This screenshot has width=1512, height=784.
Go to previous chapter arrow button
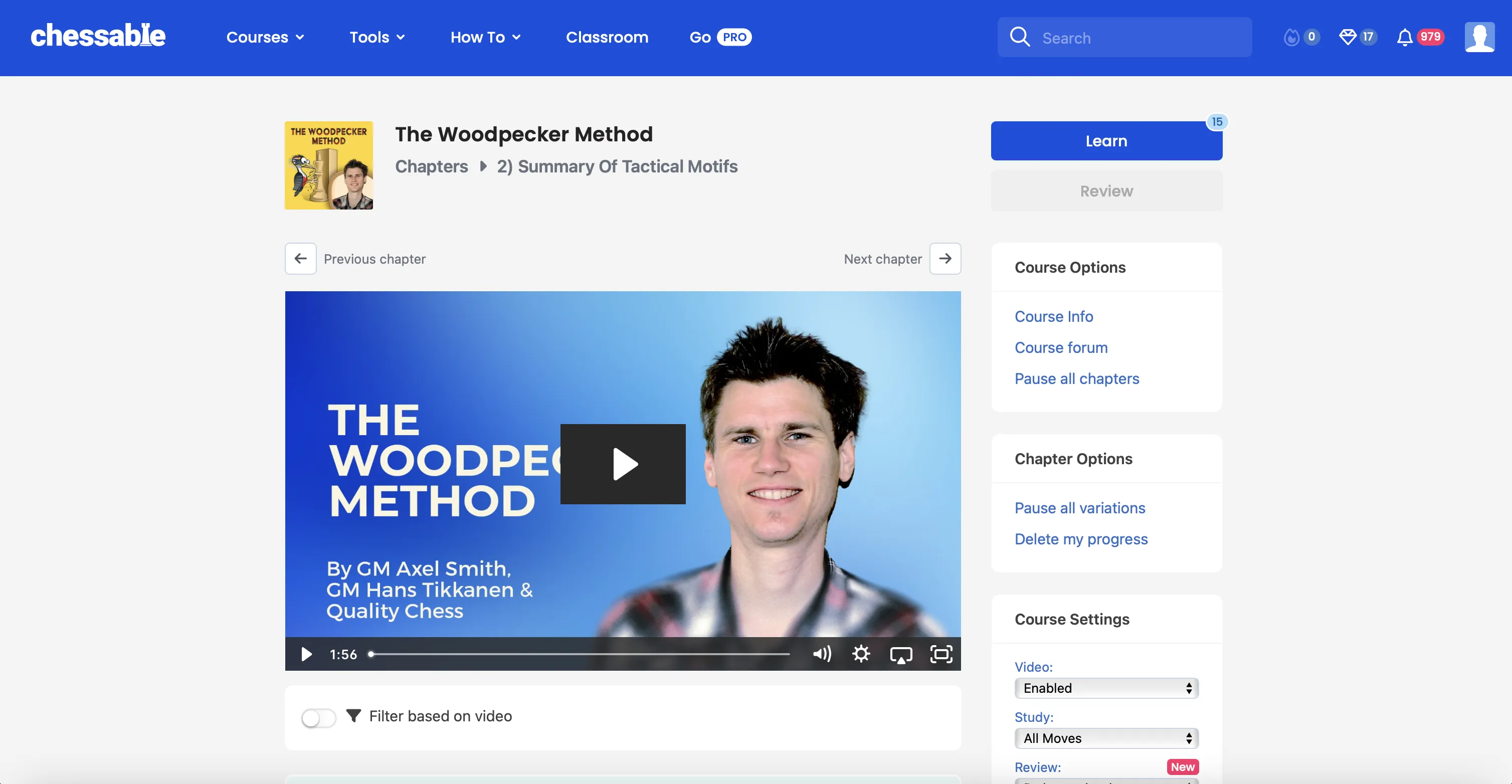pyautogui.click(x=300, y=258)
